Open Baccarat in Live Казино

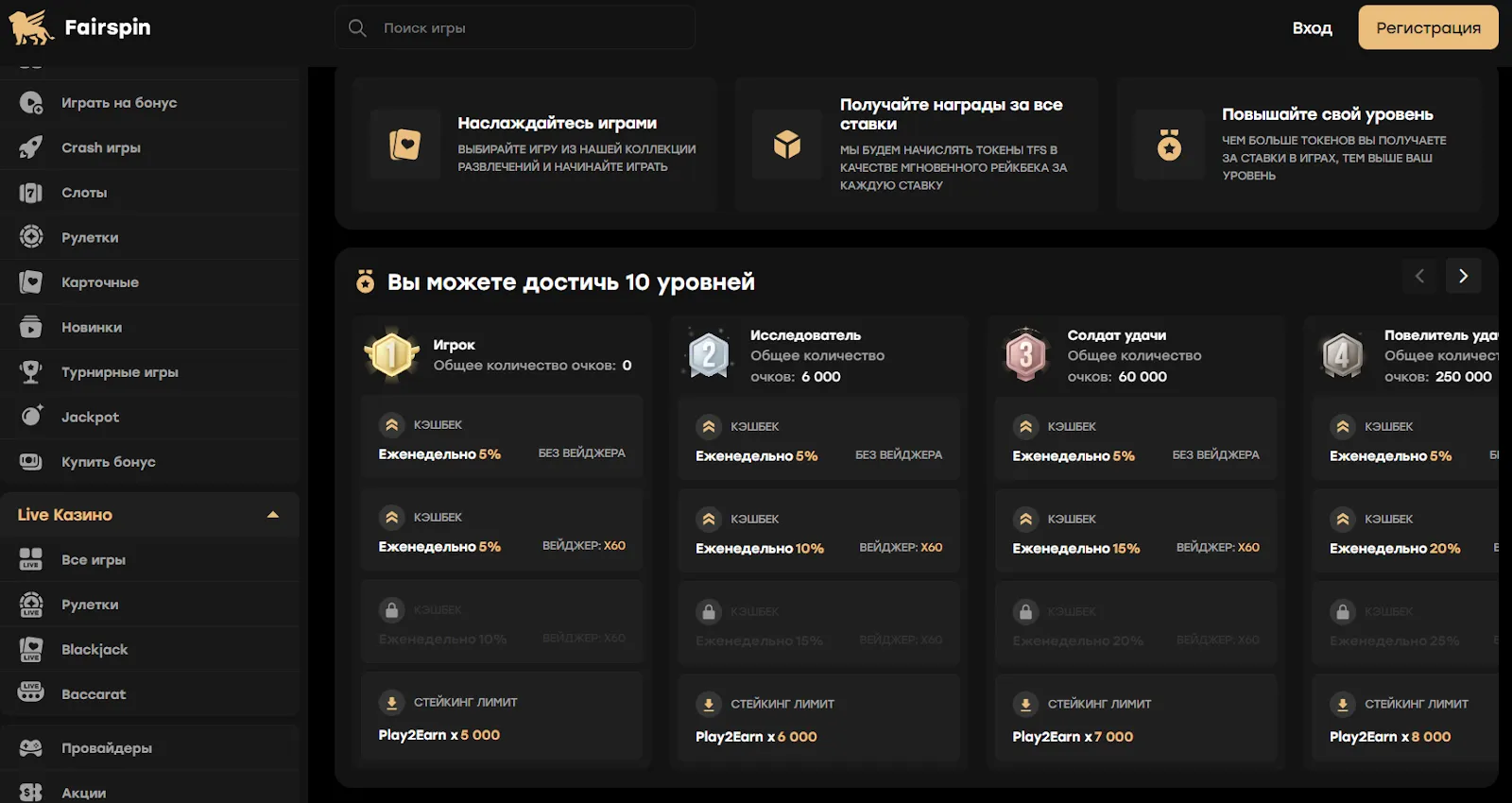[x=150, y=693]
